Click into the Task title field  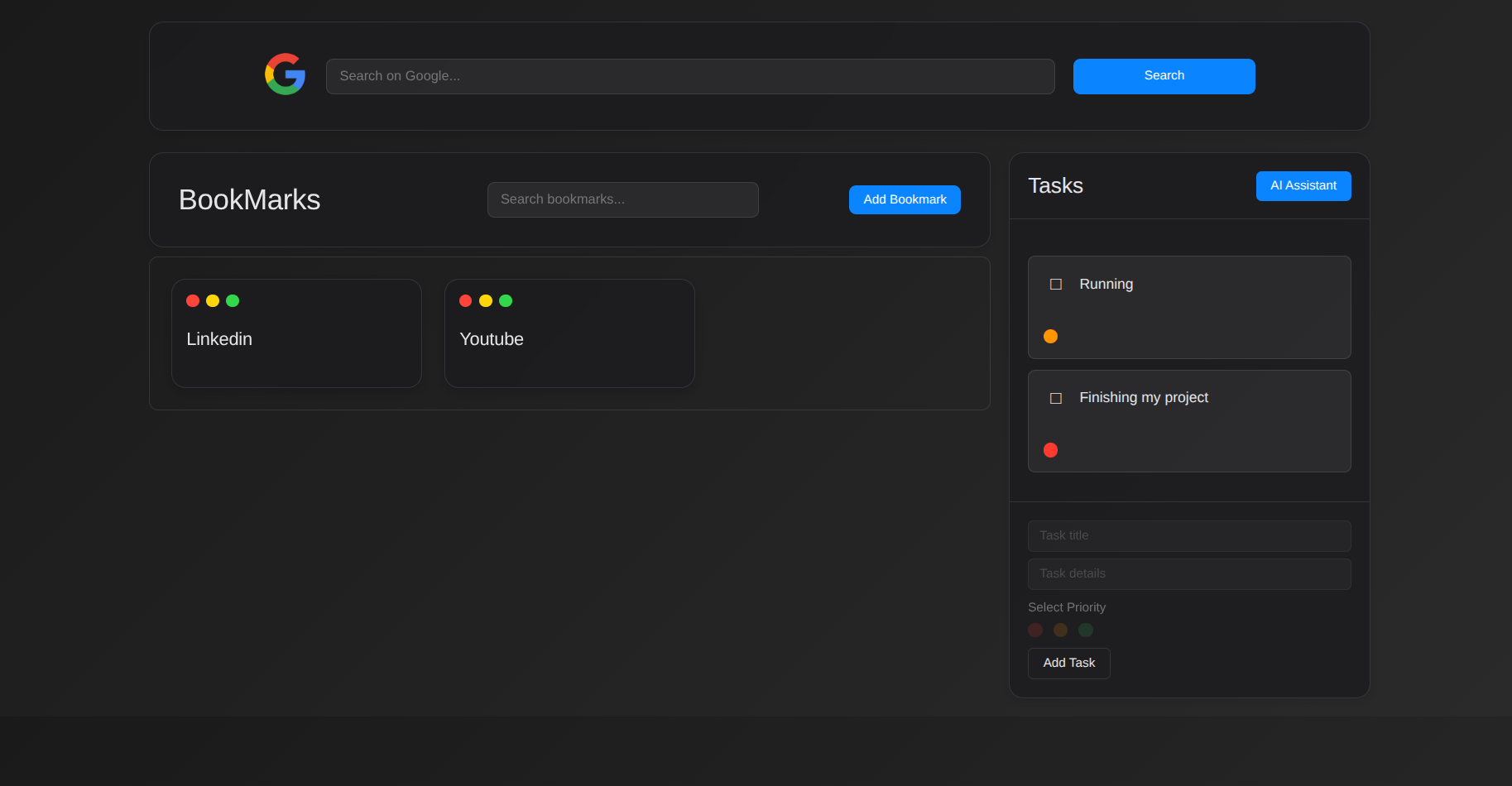[x=1188, y=535]
